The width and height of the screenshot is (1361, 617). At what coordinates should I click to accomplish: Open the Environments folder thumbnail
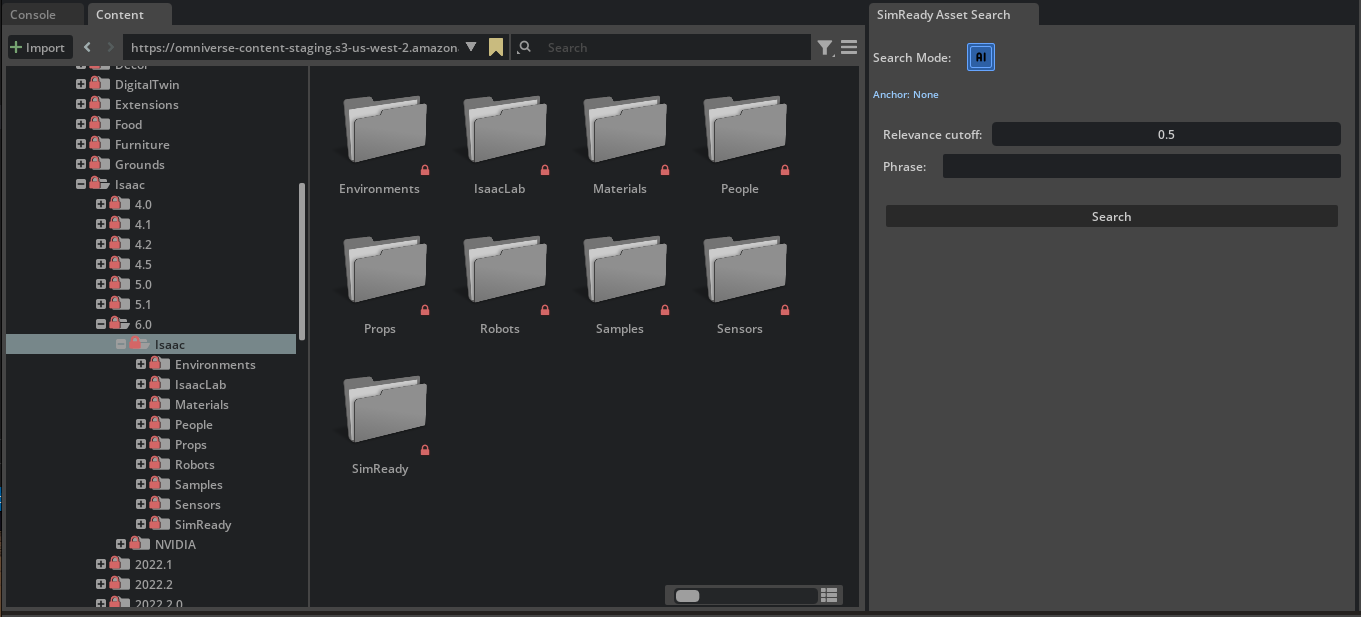[385, 130]
